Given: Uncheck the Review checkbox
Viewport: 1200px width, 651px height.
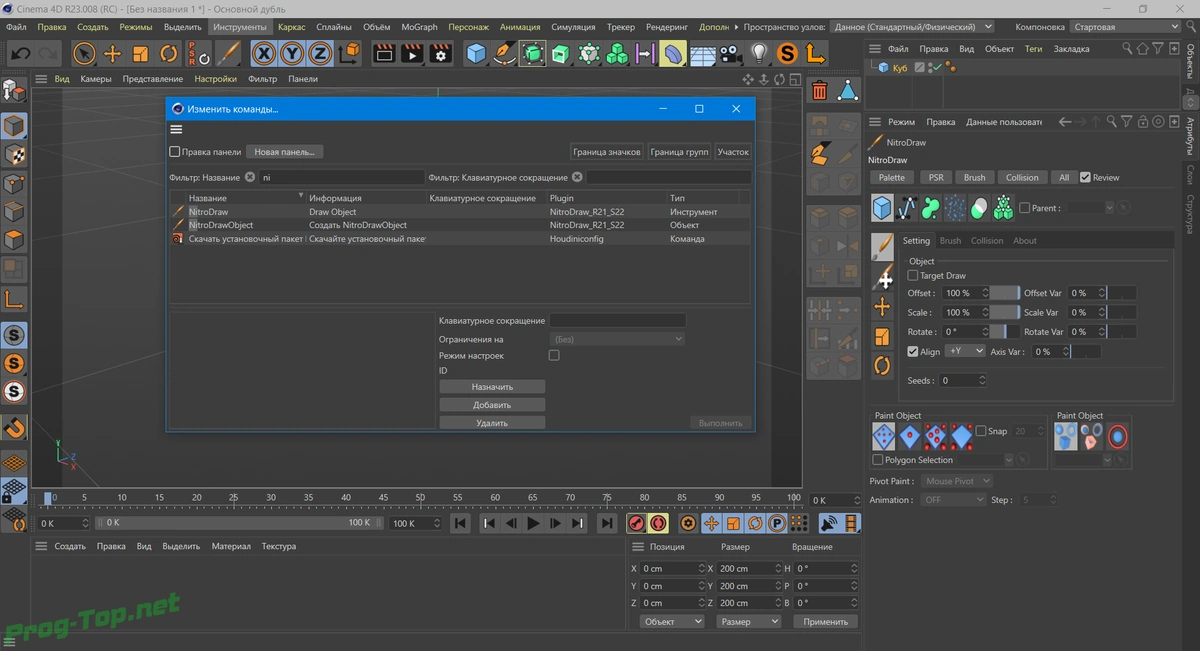Looking at the screenshot, I should point(1085,177).
